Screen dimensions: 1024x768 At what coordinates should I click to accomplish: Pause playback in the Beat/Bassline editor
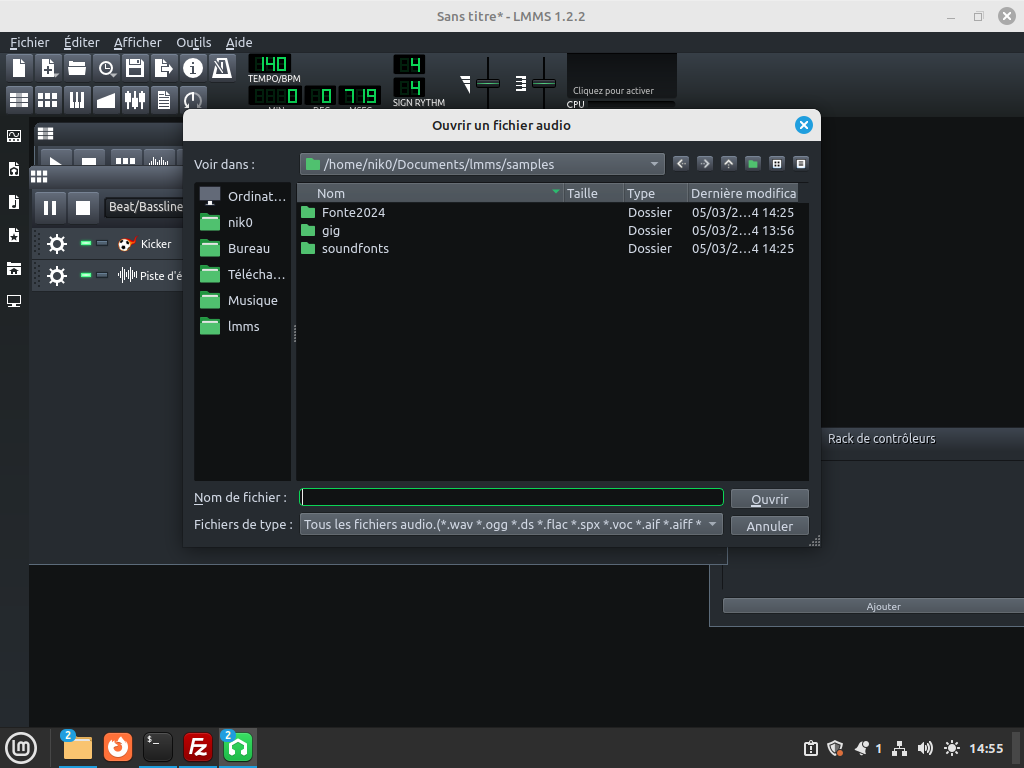(x=50, y=208)
